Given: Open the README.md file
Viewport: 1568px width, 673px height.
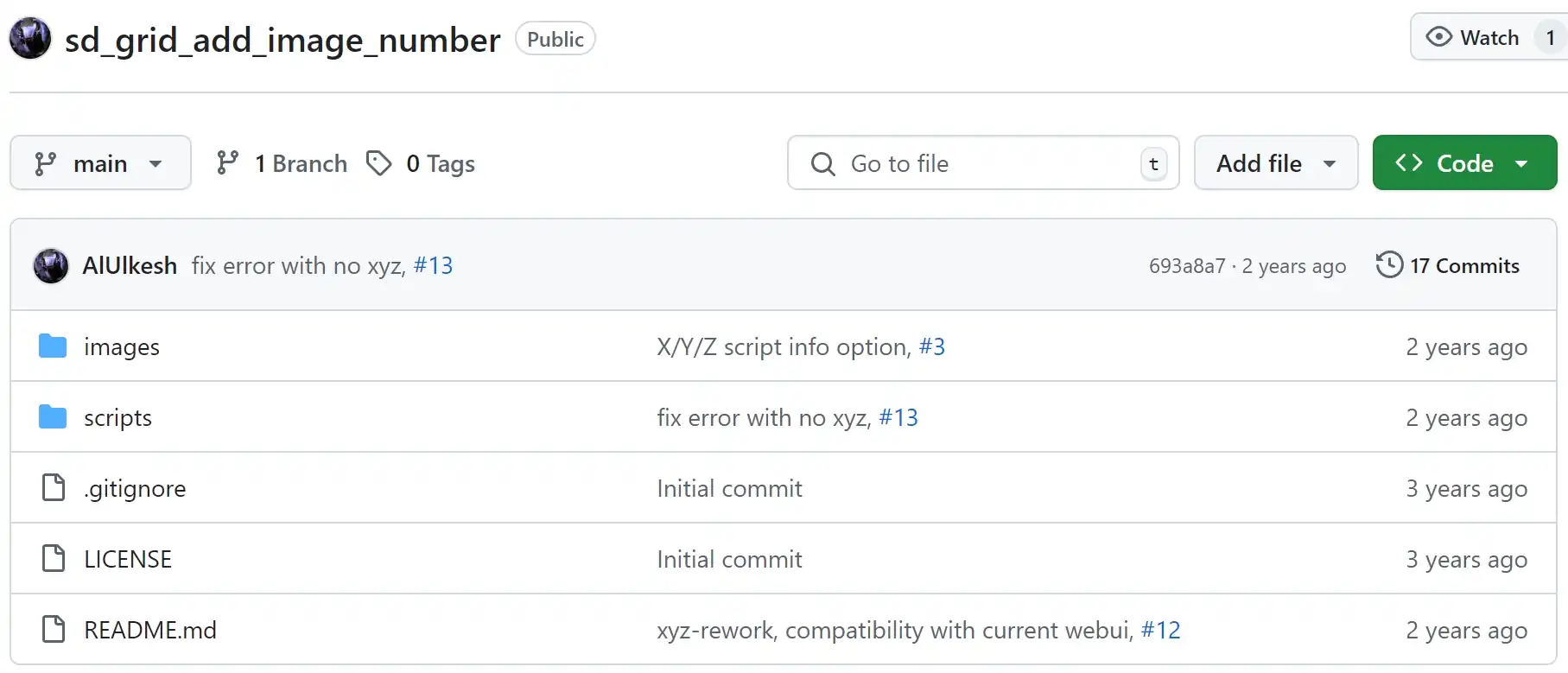Looking at the screenshot, I should click(x=150, y=630).
